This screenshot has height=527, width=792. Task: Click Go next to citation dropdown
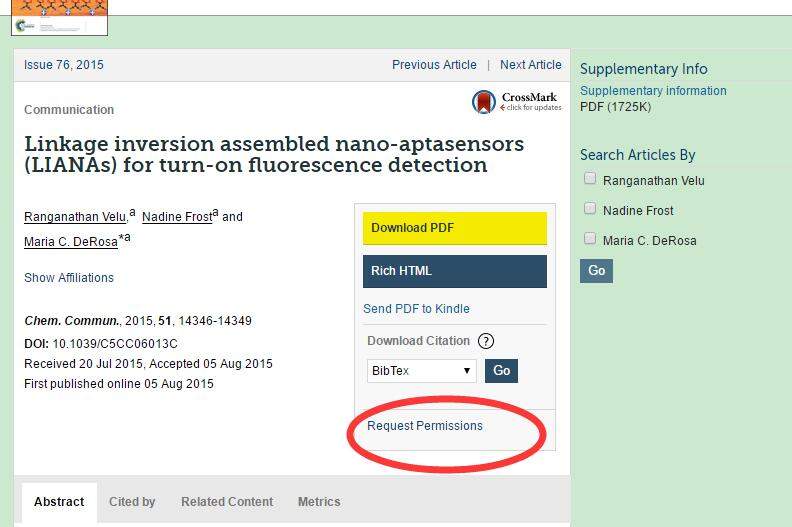click(x=501, y=371)
